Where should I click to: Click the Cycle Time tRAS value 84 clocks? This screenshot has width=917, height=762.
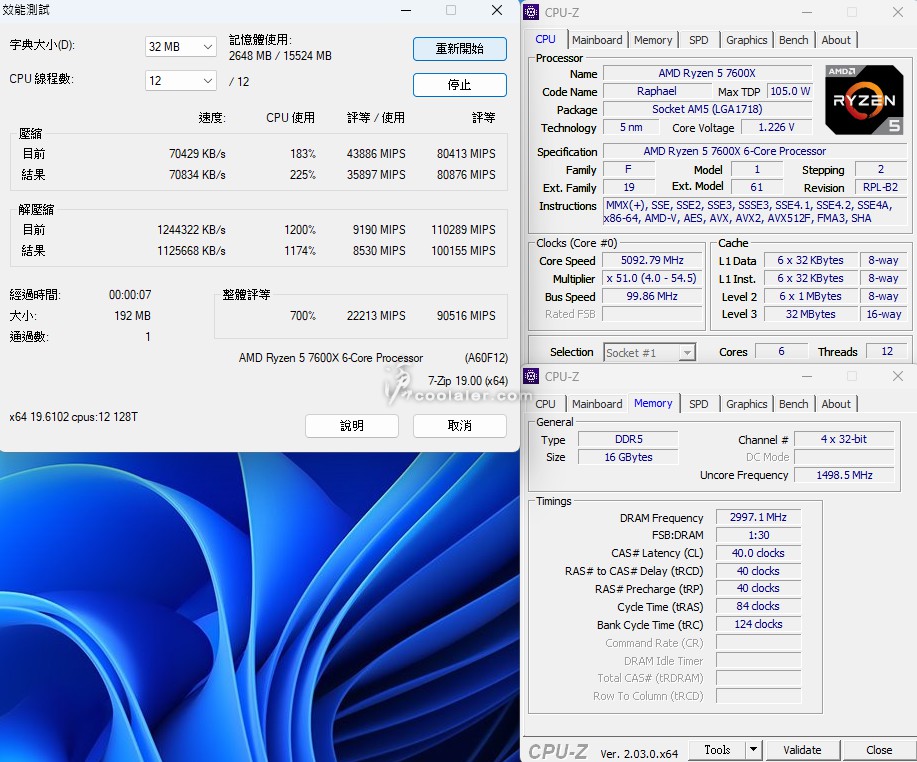coord(758,606)
